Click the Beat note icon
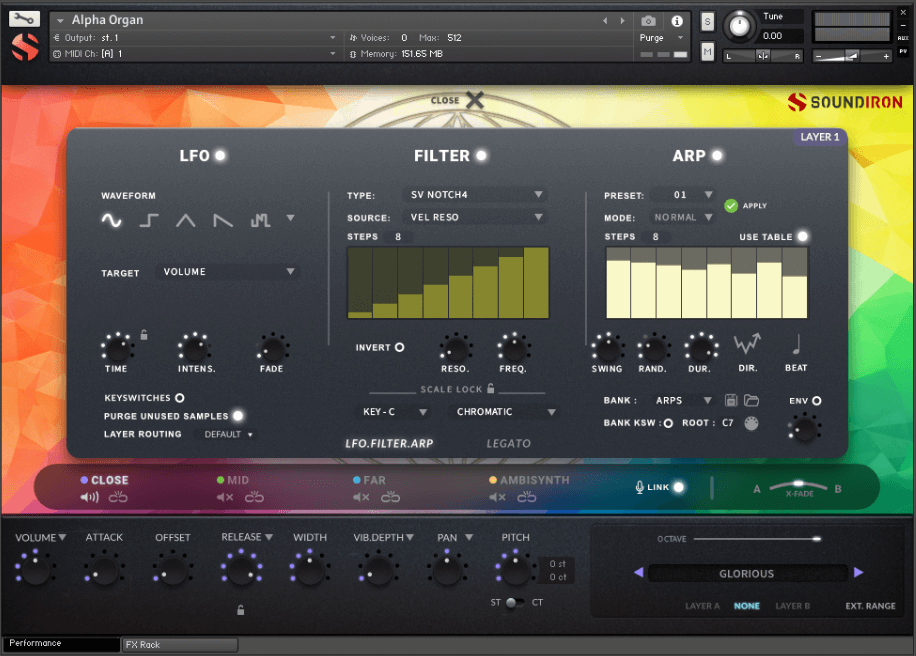916x656 pixels. 796,345
